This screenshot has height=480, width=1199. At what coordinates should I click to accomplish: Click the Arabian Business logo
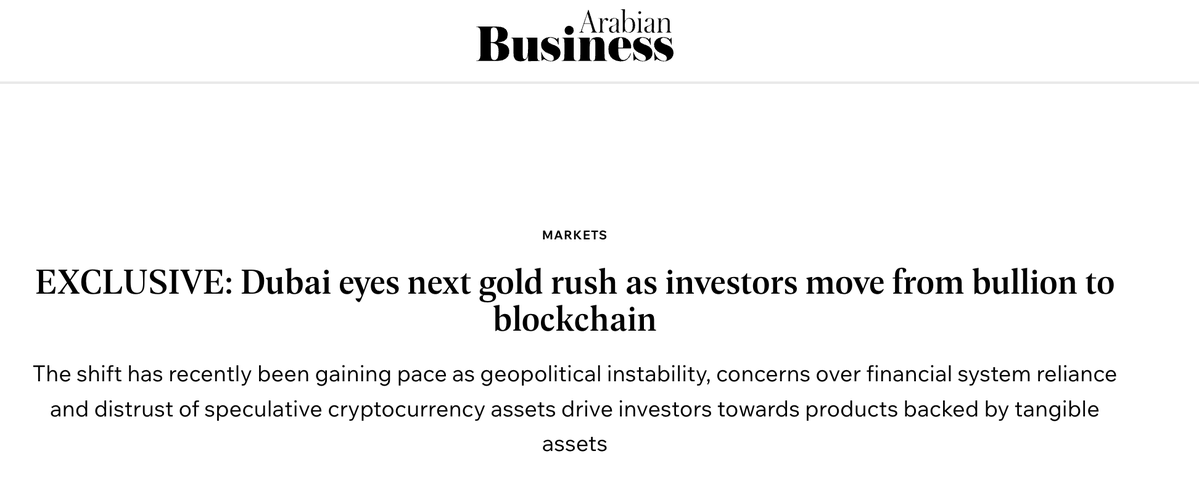click(x=575, y=40)
